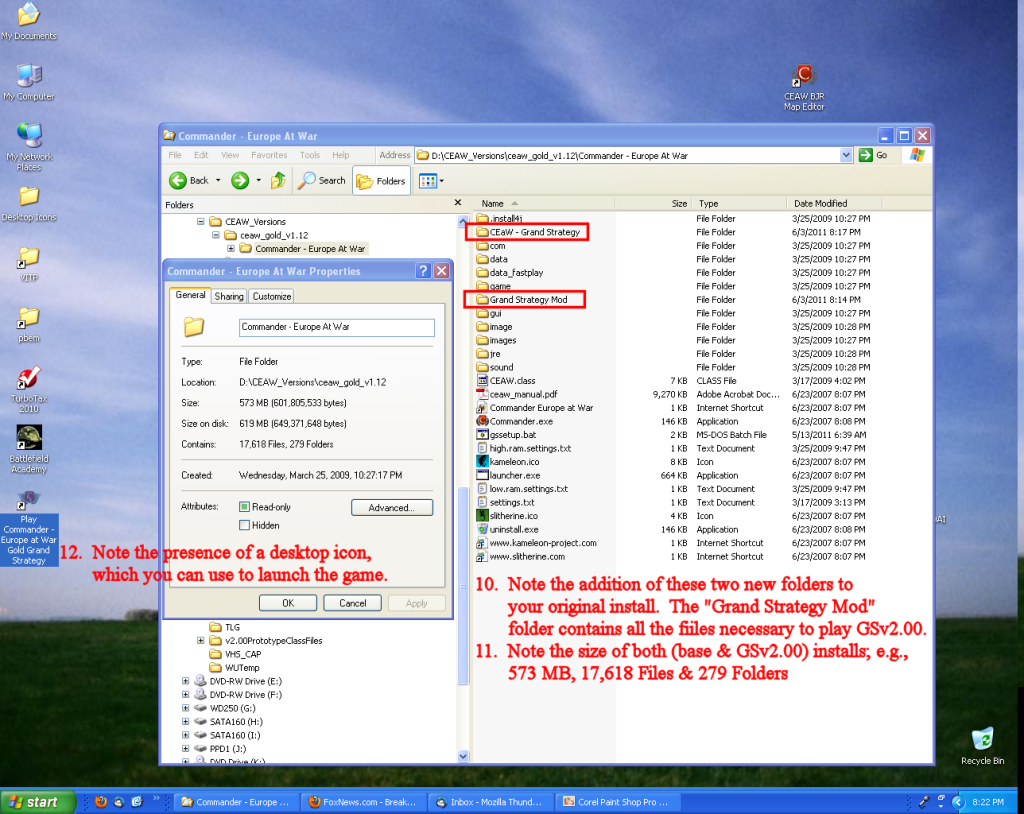Click OK in the Properties dialog
The width and height of the screenshot is (1024, 814).
[x=288, y=603]
